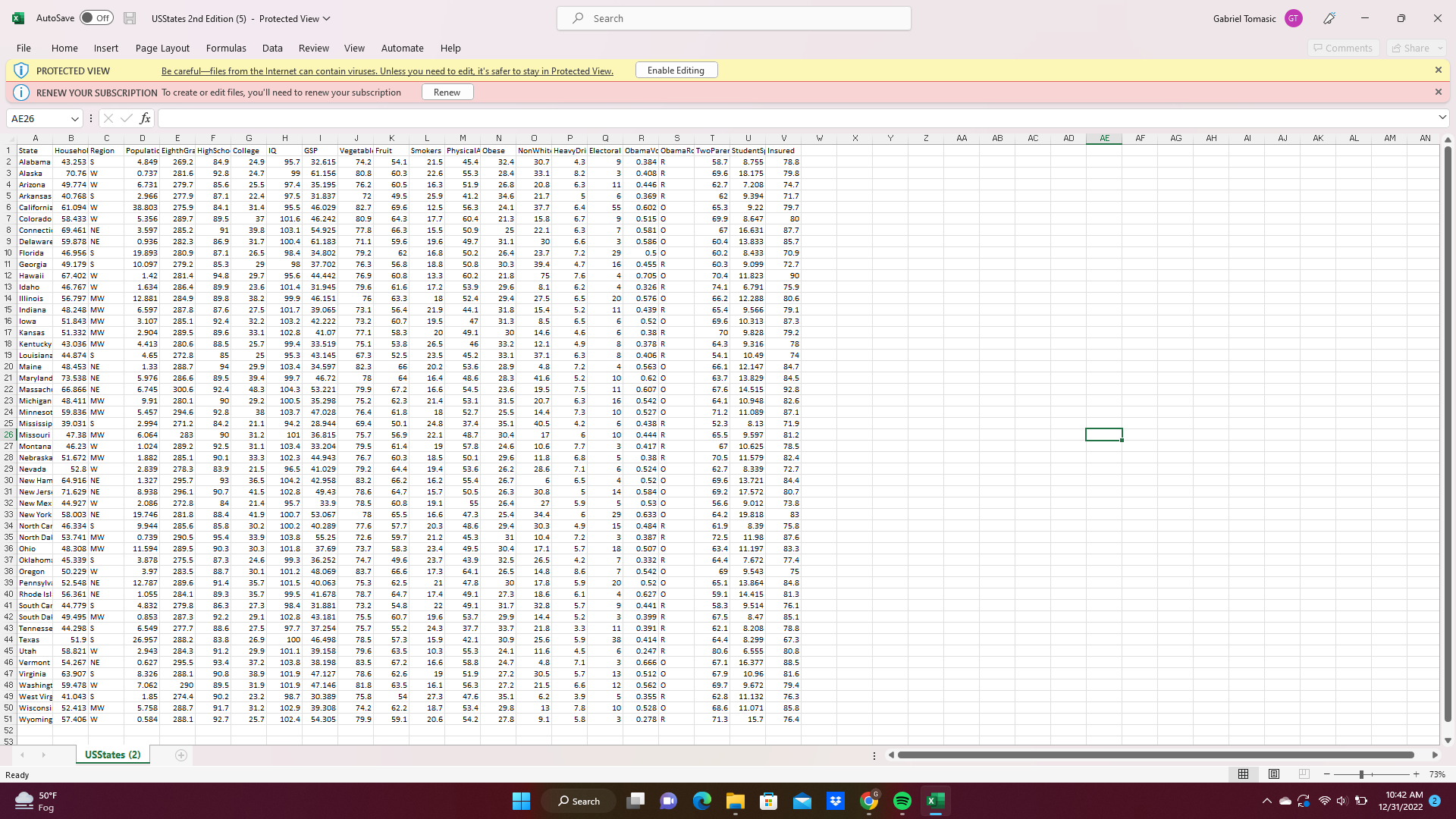This screenshot has height=819, width=1456.
Task: Click the Normal view grid icon
Action: (x=1243, y=774)
